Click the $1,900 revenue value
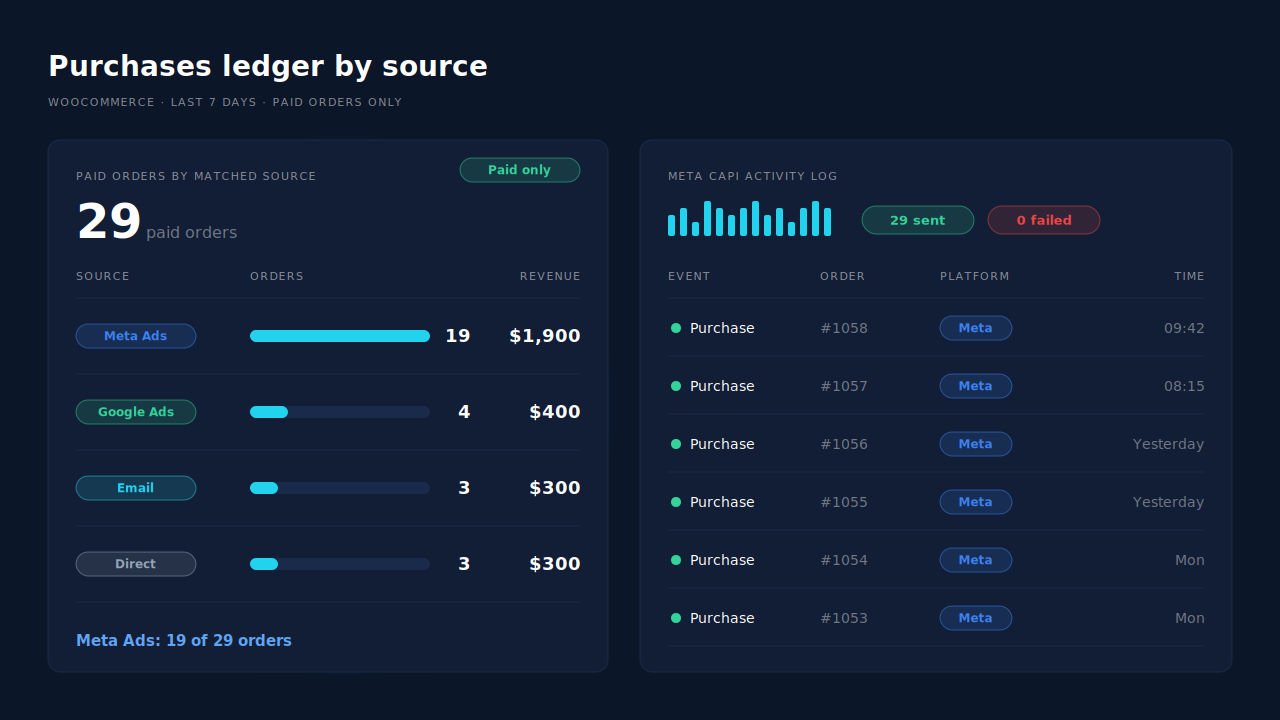The image size is (1280, 720). coord(545,336)
